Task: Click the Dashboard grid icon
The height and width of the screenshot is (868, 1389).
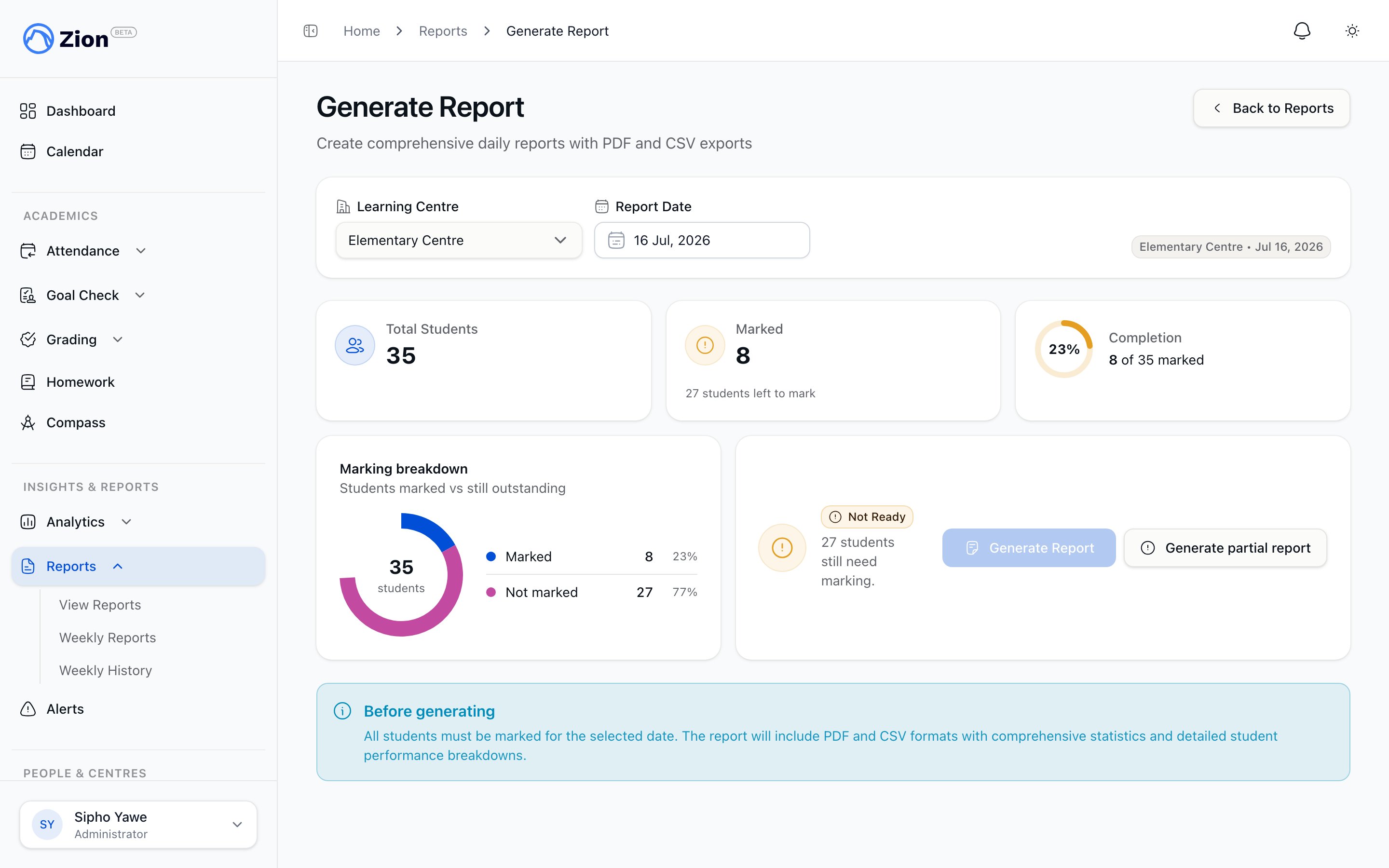Action: (27, 111)
